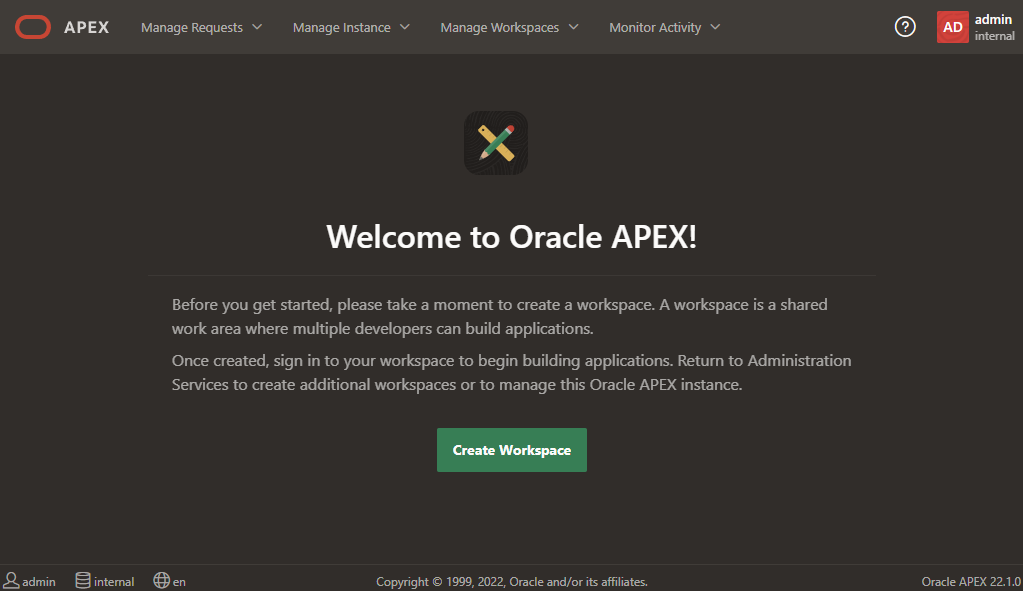Screen dimensions: 1023x591
Task: Expand the Monitor Activity chevron arrow
Action: (715, 27)
